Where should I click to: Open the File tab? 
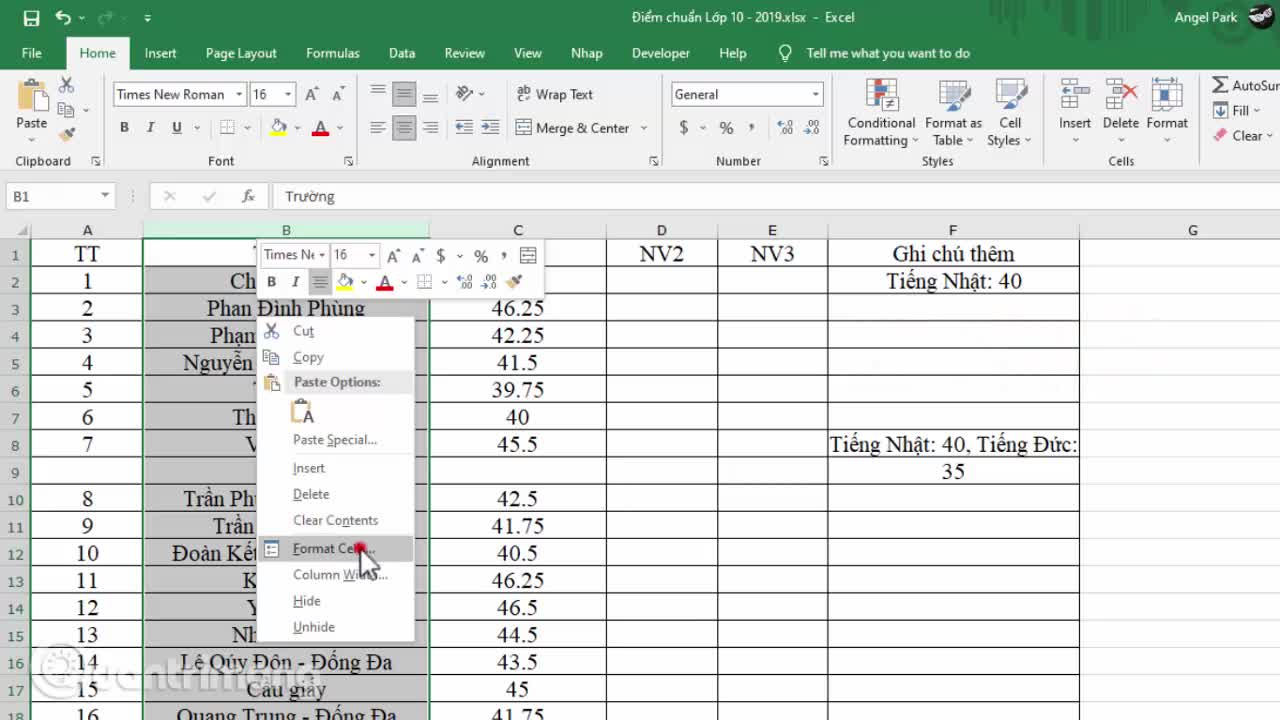32,53
